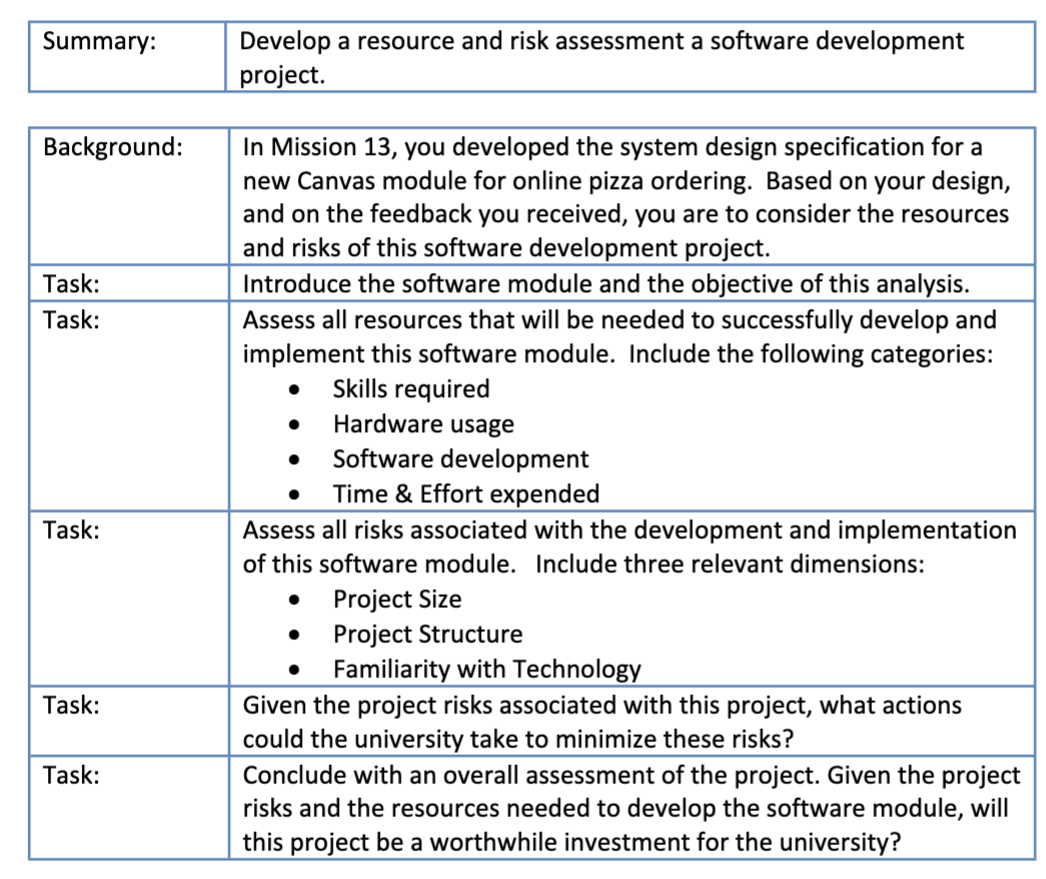This screenshot has height=879, width=1046.
Task: Click the "Assess all resources" task text
Action: (x=619, y=337)
